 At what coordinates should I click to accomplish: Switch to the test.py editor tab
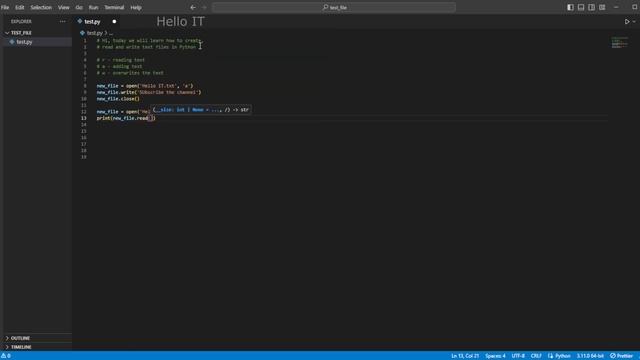[x=92, y=22]
